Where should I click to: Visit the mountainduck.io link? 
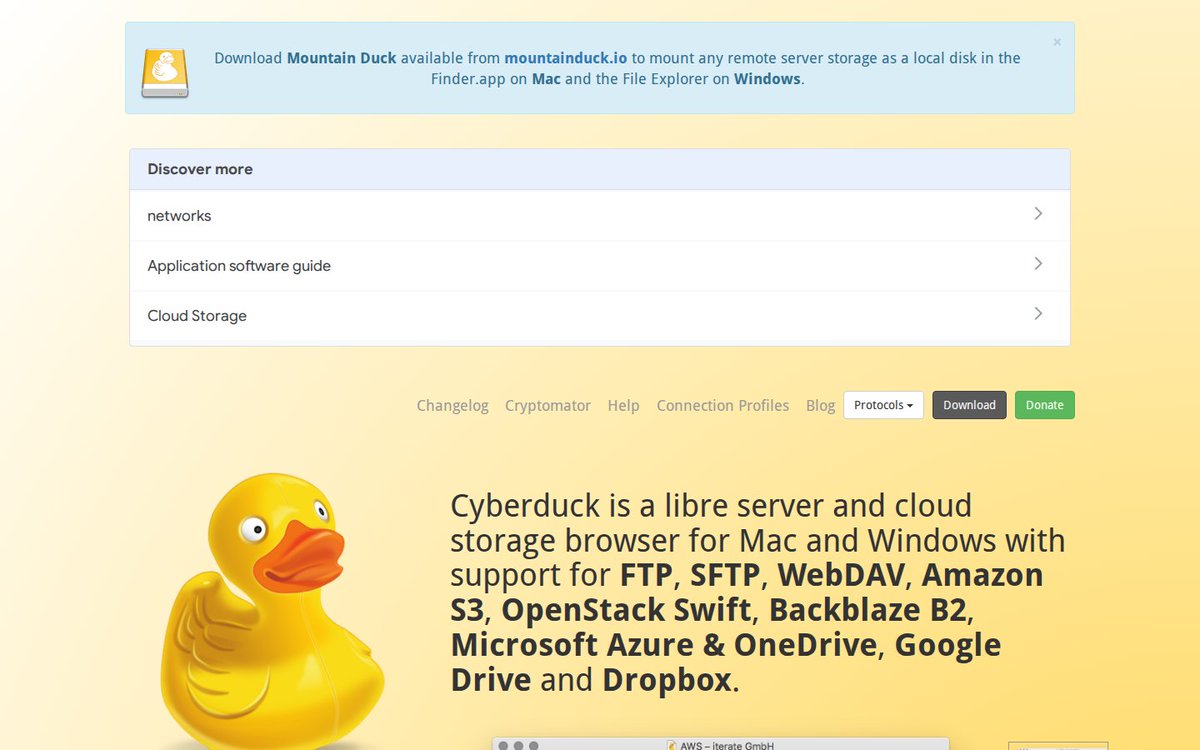566,58
